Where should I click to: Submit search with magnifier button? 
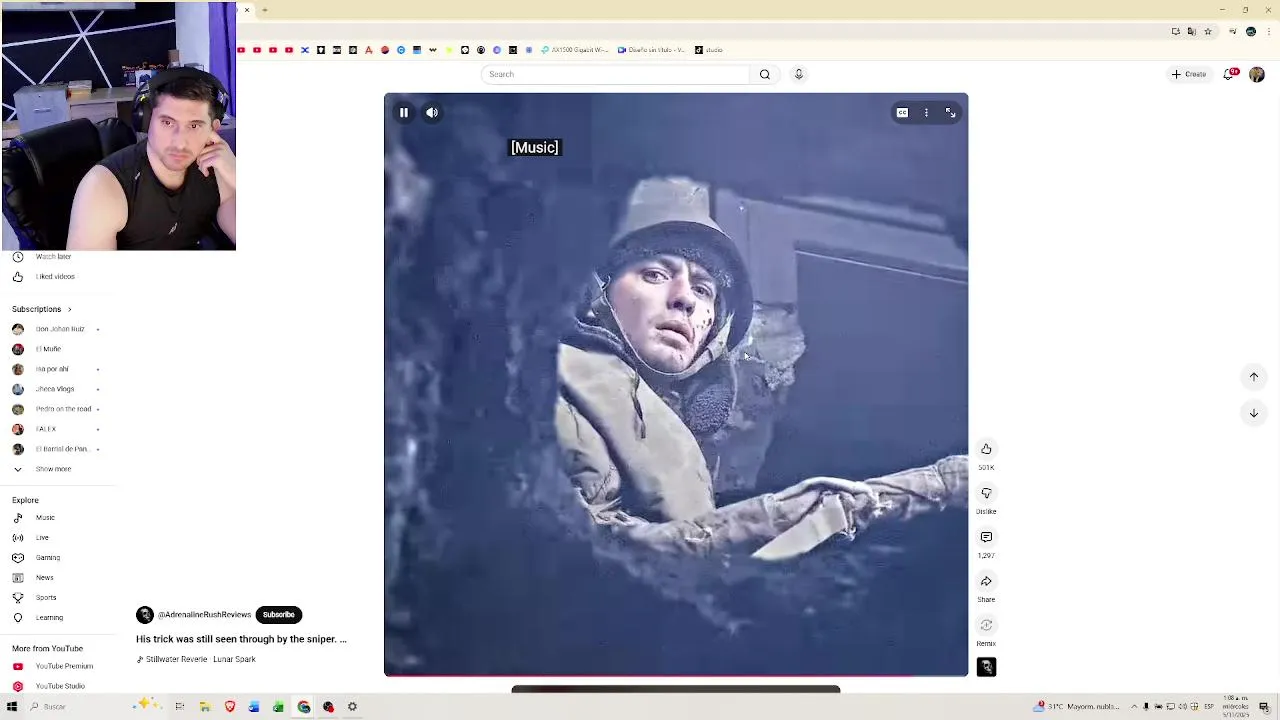tap(765, 74)
